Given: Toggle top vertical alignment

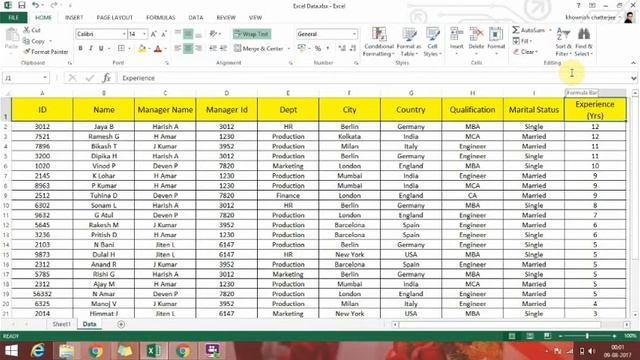Looking at the screenshot, I should coord(178,33).
